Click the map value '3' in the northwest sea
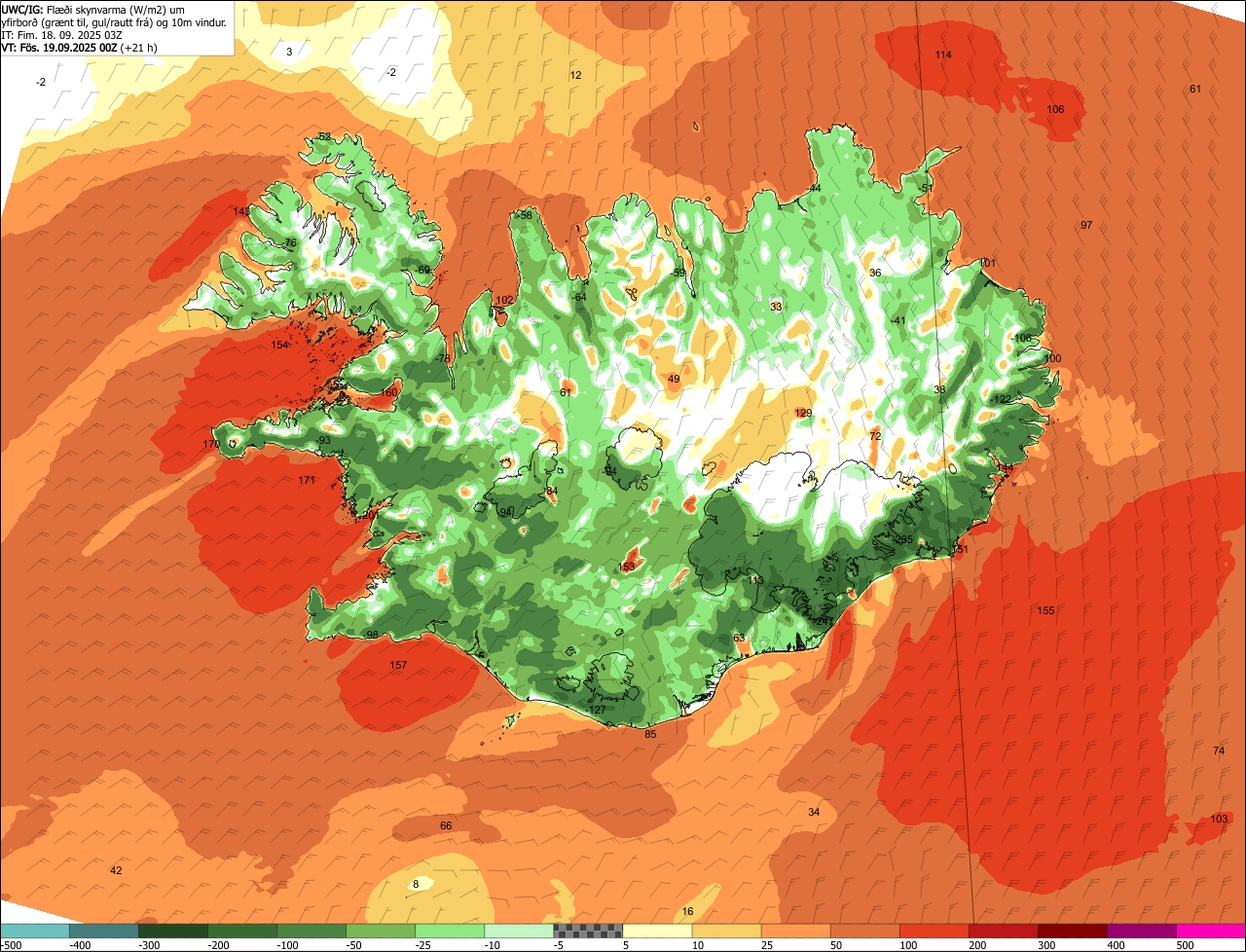 (x=289, y=52)
